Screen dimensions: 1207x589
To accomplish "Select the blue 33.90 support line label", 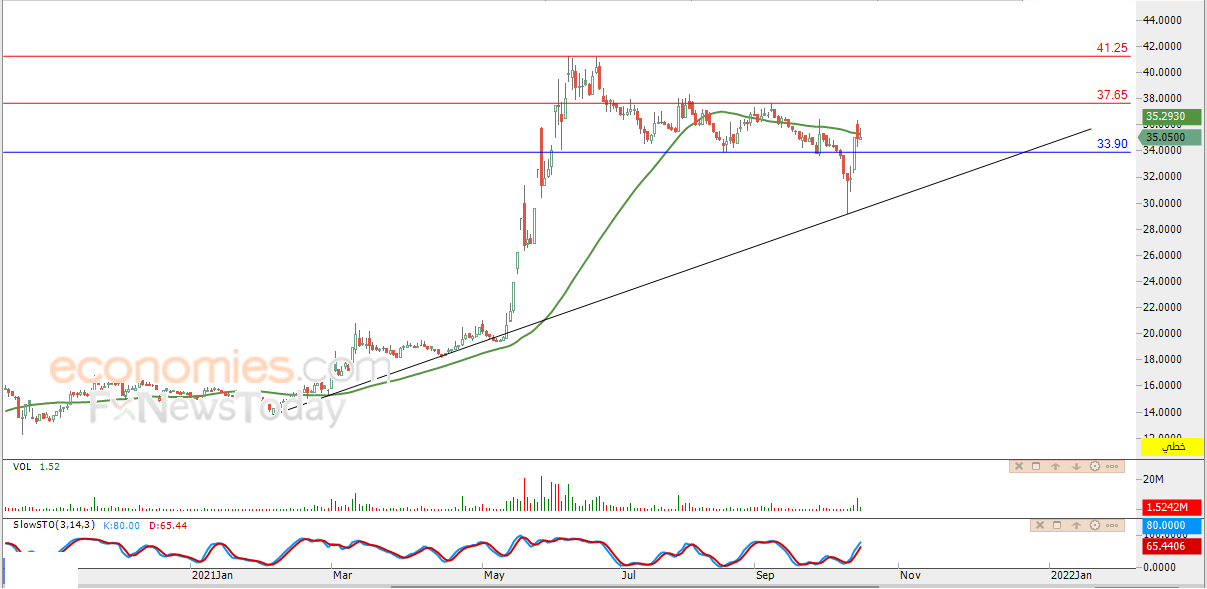I will [1112, 144].
